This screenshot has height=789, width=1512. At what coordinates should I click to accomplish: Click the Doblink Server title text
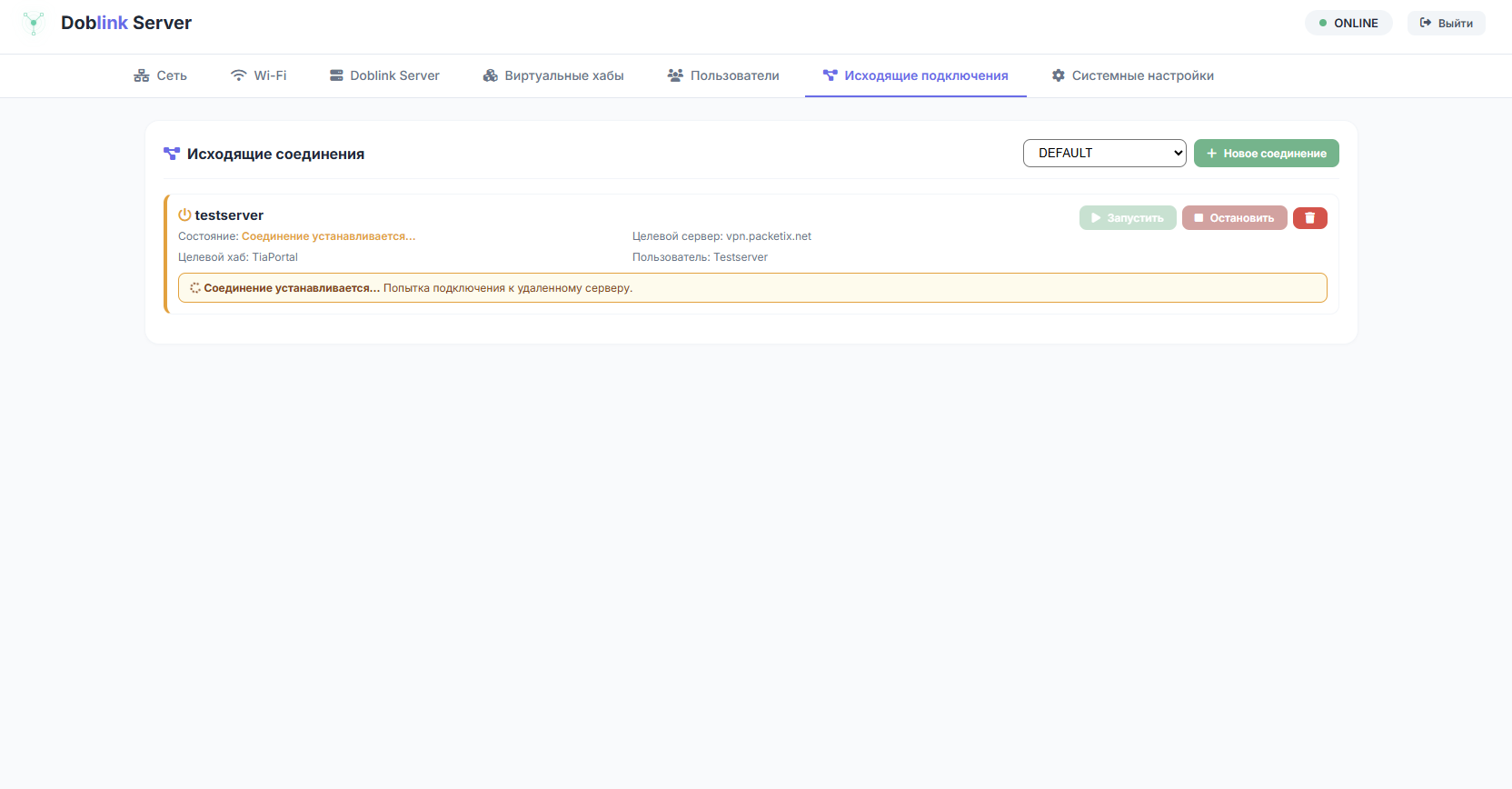(126, 23)
